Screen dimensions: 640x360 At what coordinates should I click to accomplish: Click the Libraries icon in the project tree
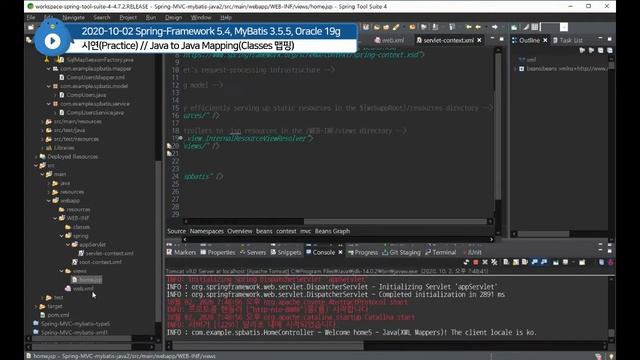coord(49,148)
